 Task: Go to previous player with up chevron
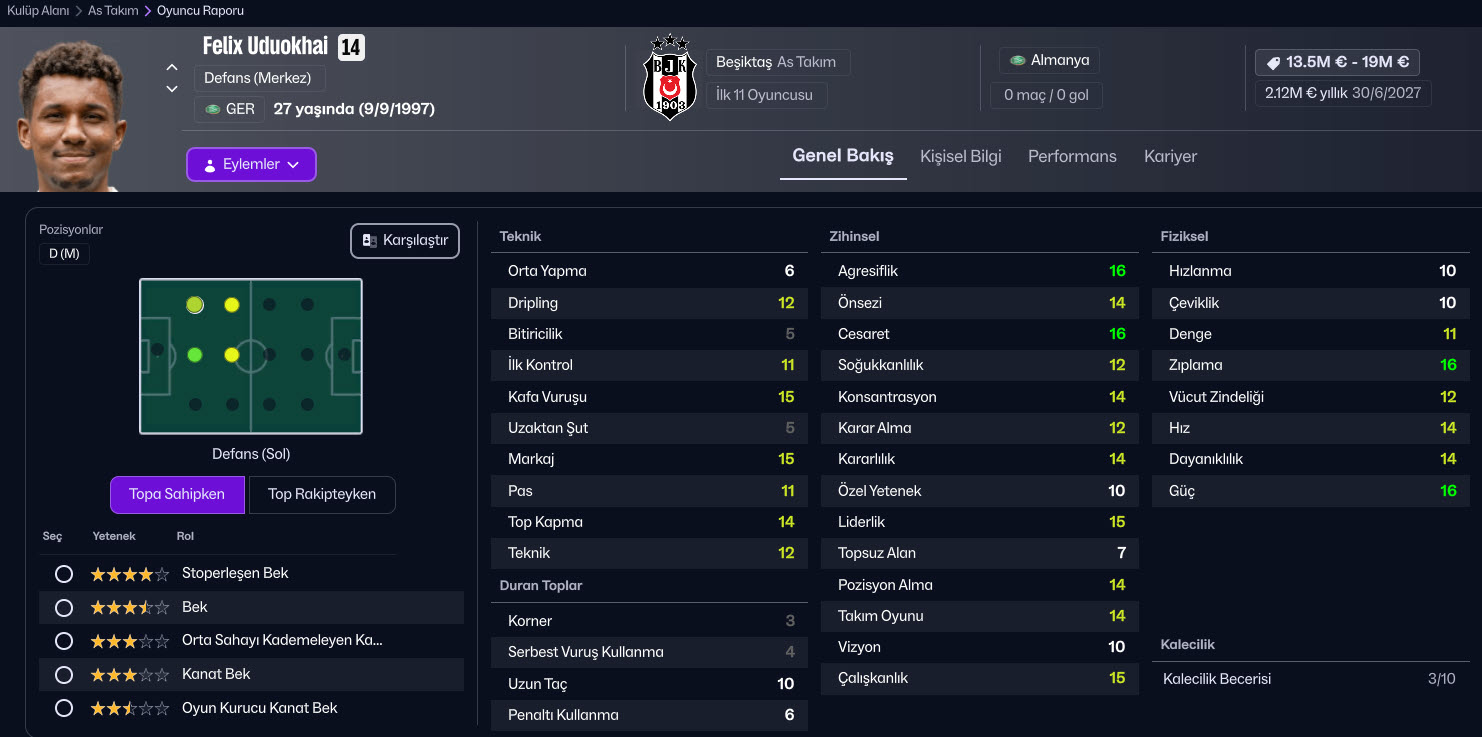click(172, 68)
